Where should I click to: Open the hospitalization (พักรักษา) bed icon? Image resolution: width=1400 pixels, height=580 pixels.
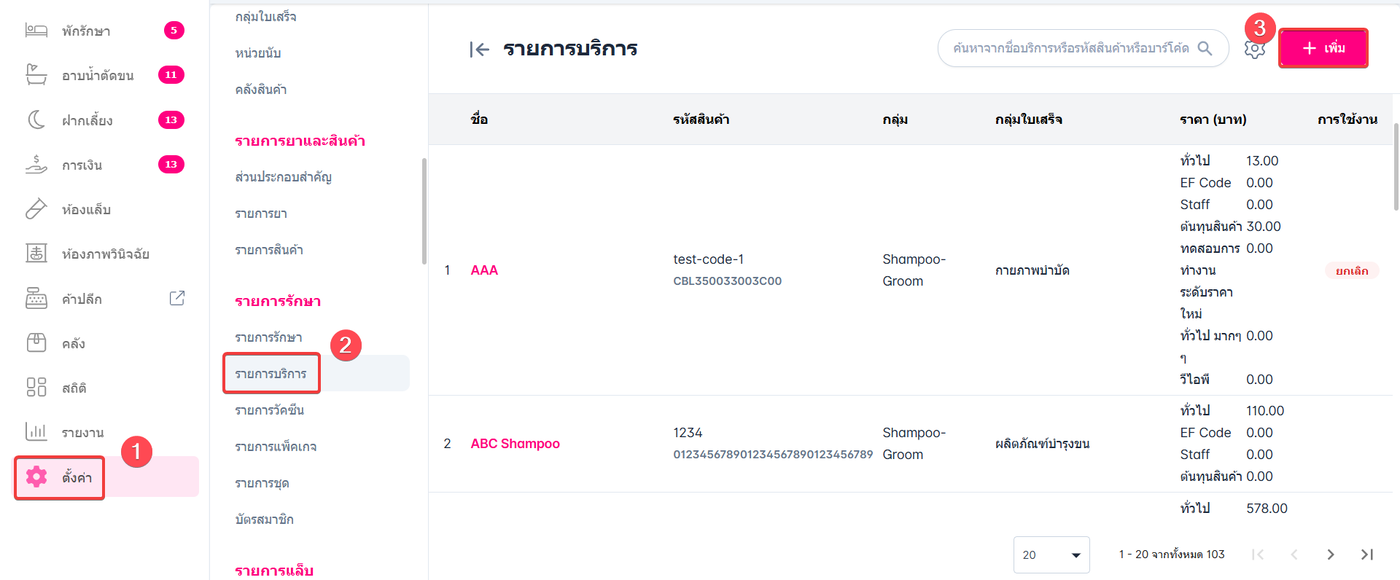37,31
